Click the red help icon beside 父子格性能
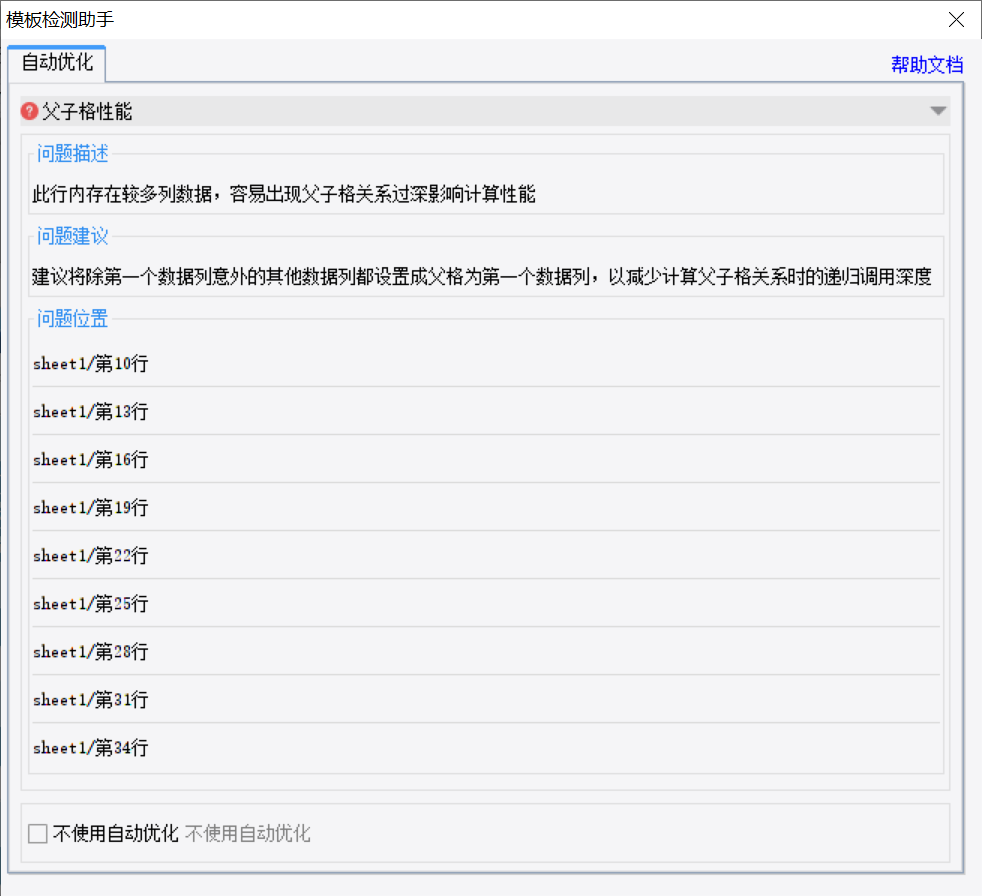The image size is (982, 896). [x=28, y=111]
